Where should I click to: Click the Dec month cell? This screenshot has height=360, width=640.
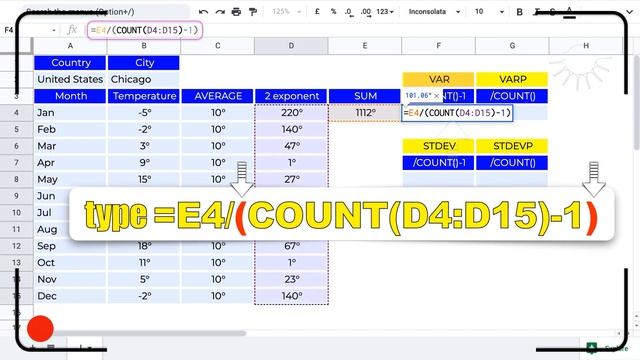[70, 296]
